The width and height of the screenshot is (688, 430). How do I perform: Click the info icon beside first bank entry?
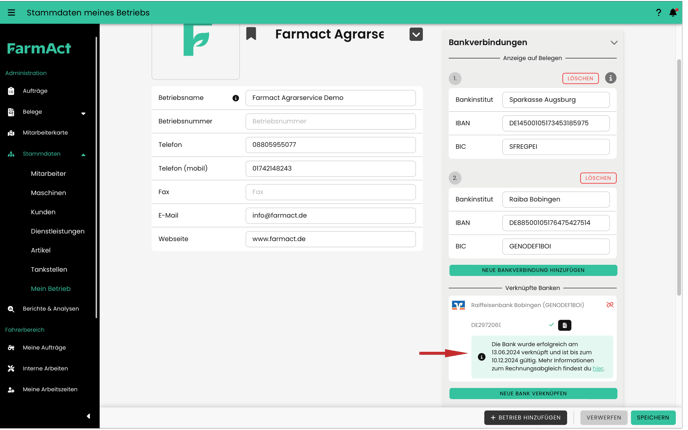pos(611,78)
